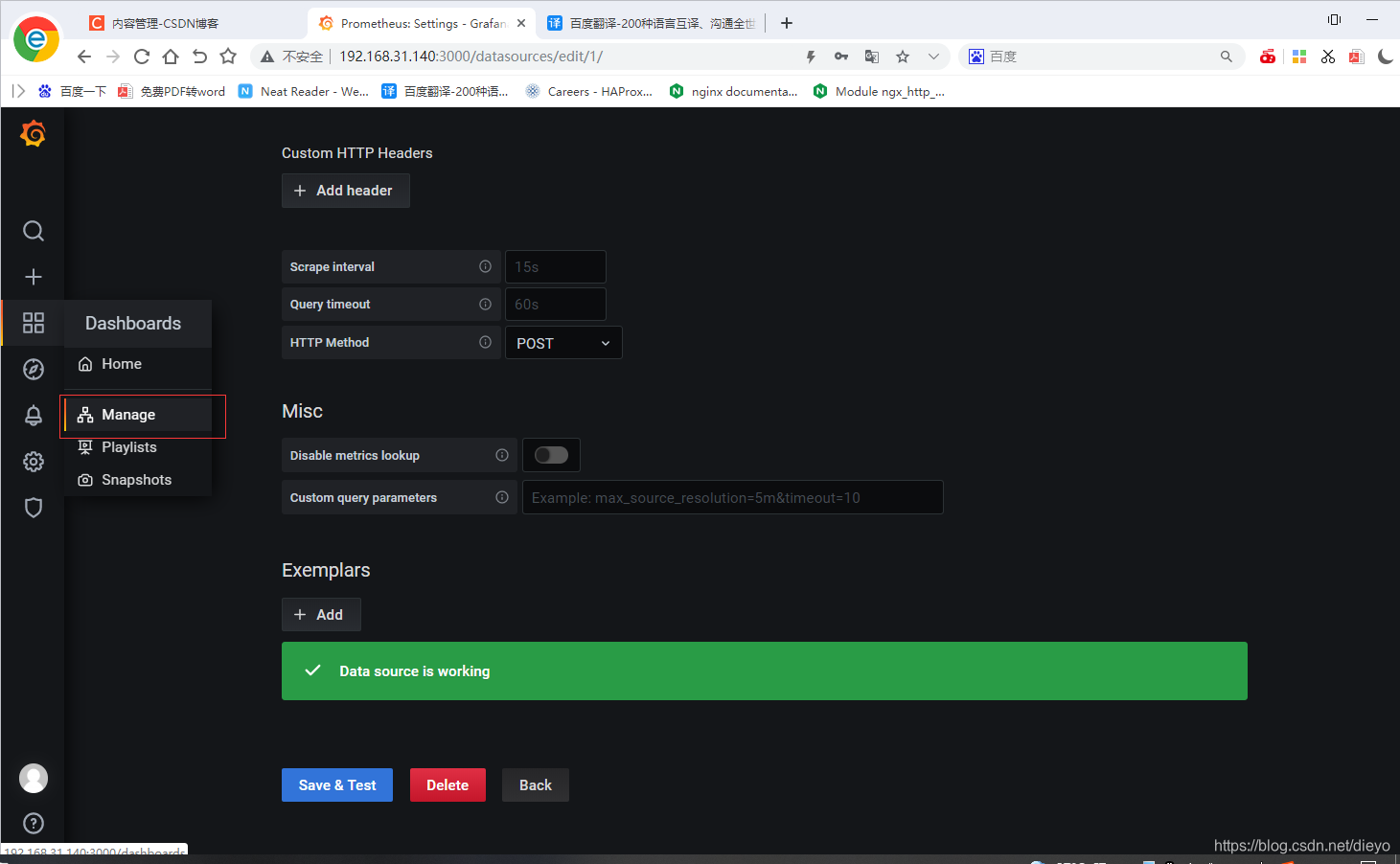Open the HTTP Method POST dropdown
This screenshot has height=864, width=1400.
coord(563,343)
